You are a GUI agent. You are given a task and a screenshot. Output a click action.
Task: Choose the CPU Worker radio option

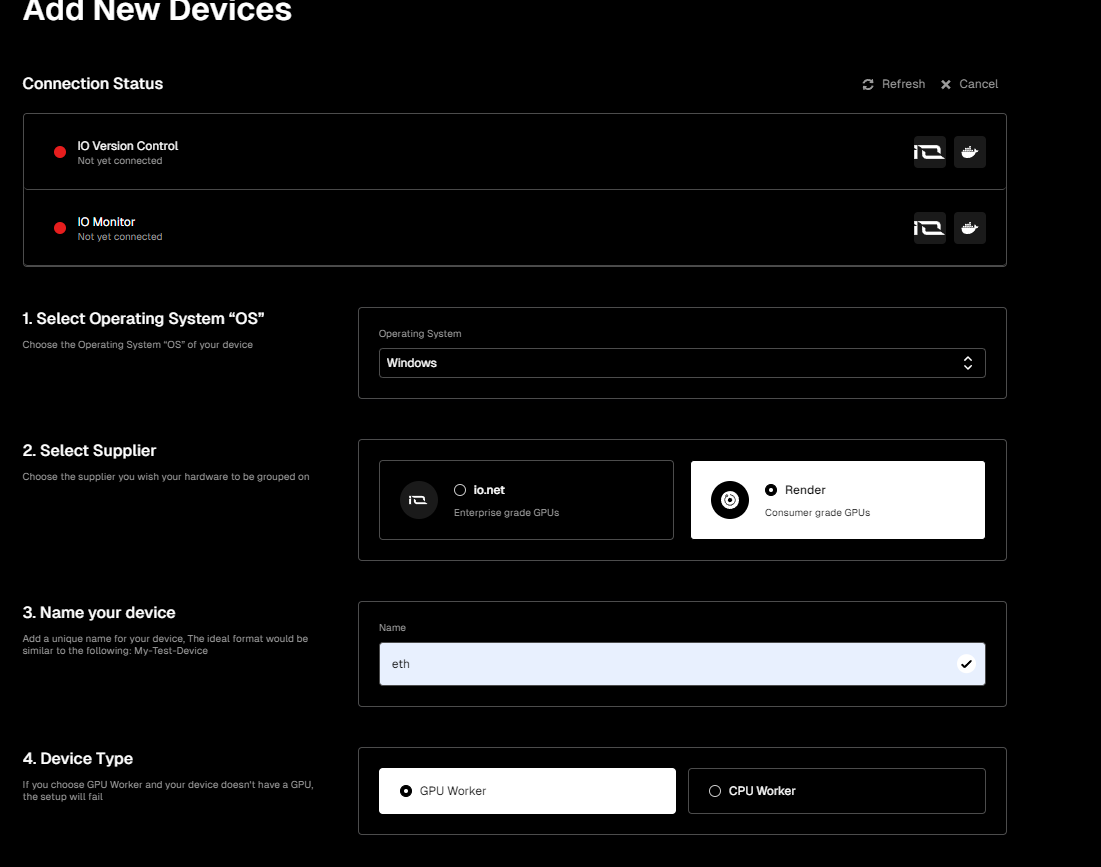[x=715, y=791]
